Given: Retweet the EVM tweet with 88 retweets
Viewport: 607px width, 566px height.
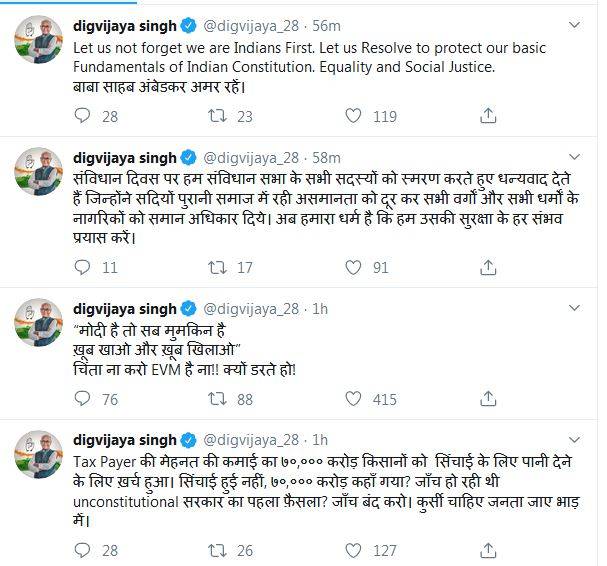Looking at the screenshot, I should [x=213, y=399].
